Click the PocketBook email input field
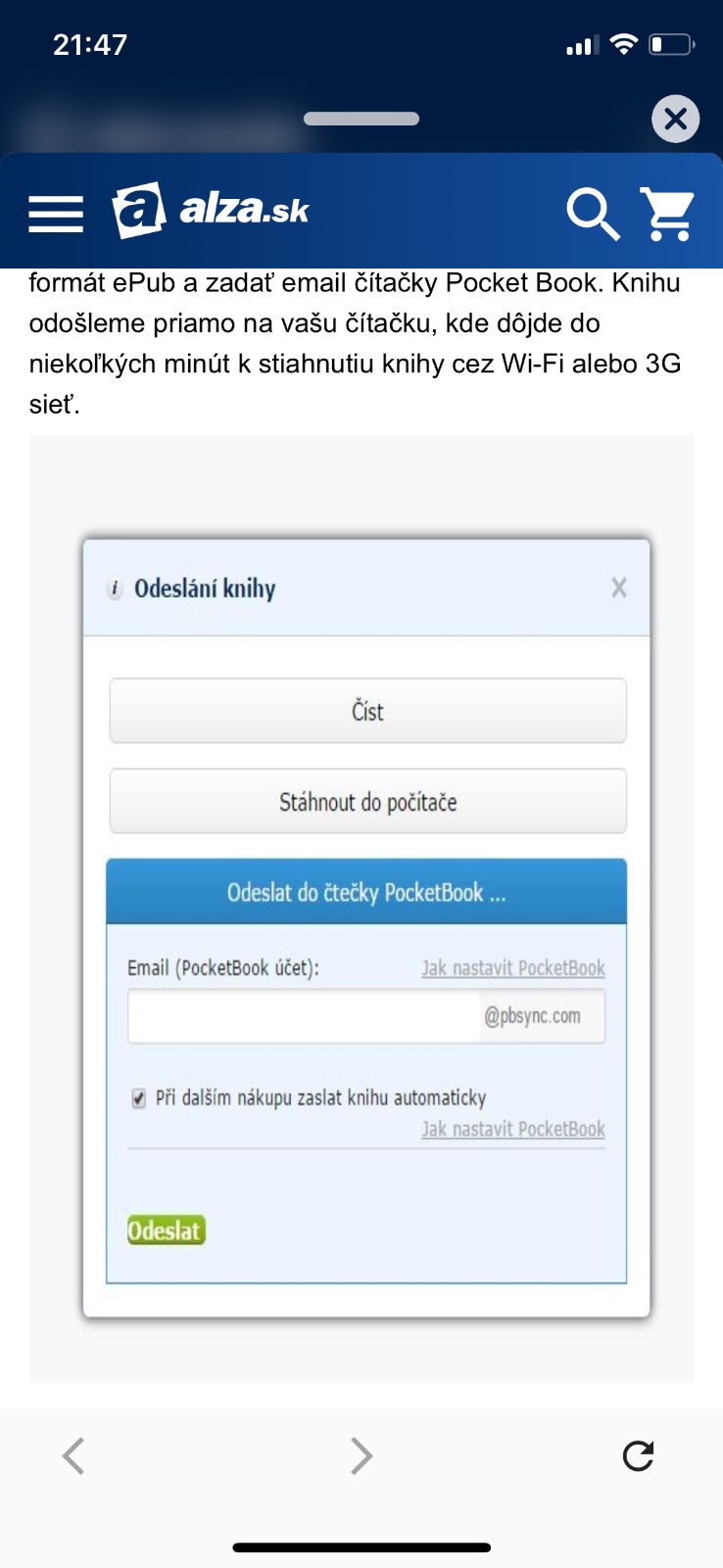 [x=304, y=1016]
